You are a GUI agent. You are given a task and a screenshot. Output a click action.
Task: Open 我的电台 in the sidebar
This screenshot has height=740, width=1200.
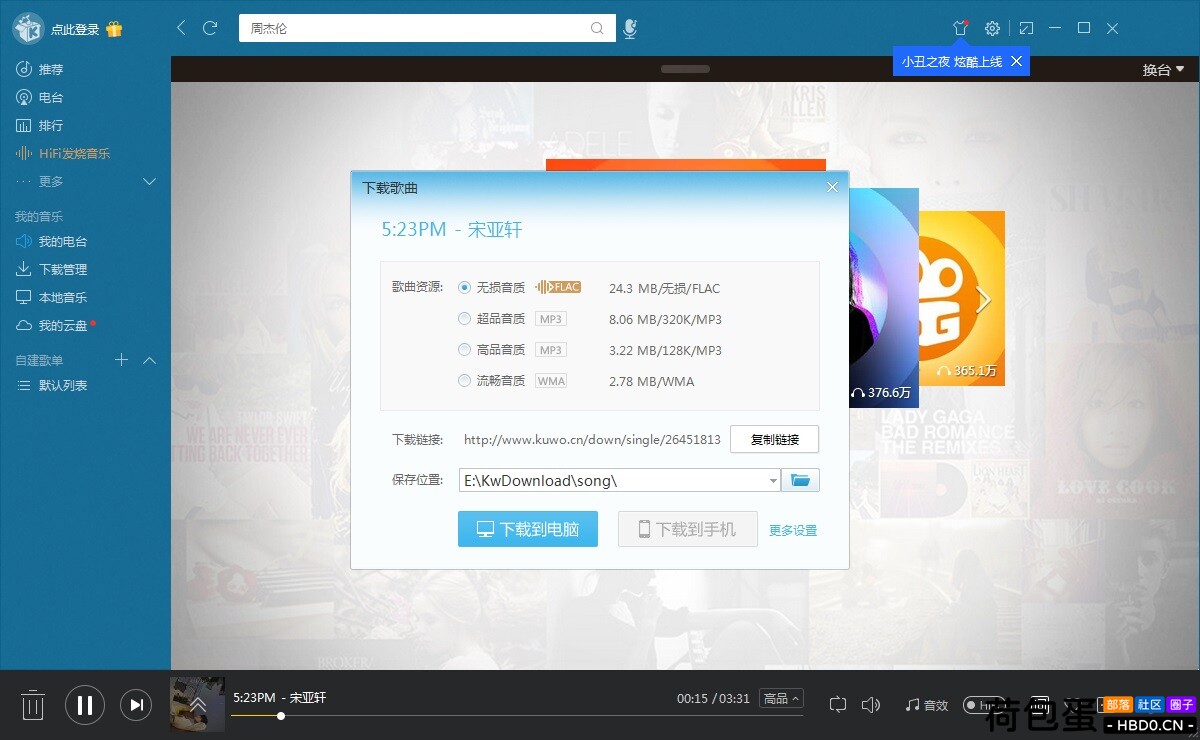tap(62, 241)
